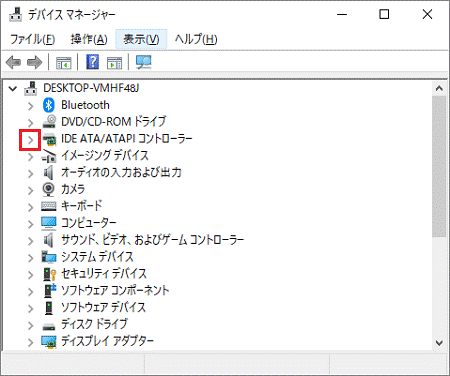Open the 表示(V) menu

141,39
